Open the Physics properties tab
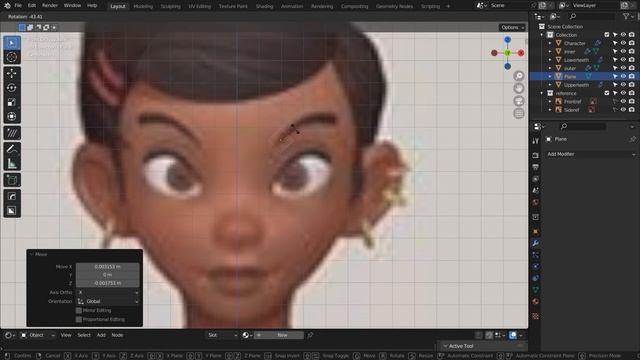Viewport: 640px width, 360px height. point(536,267)
